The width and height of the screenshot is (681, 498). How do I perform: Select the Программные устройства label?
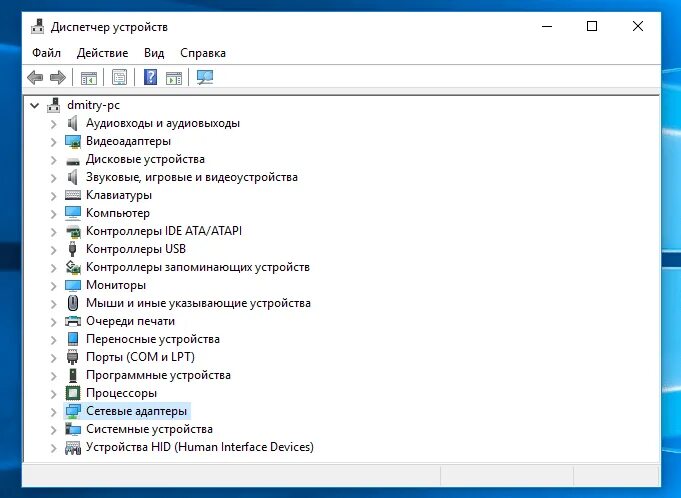pos(158,375)
